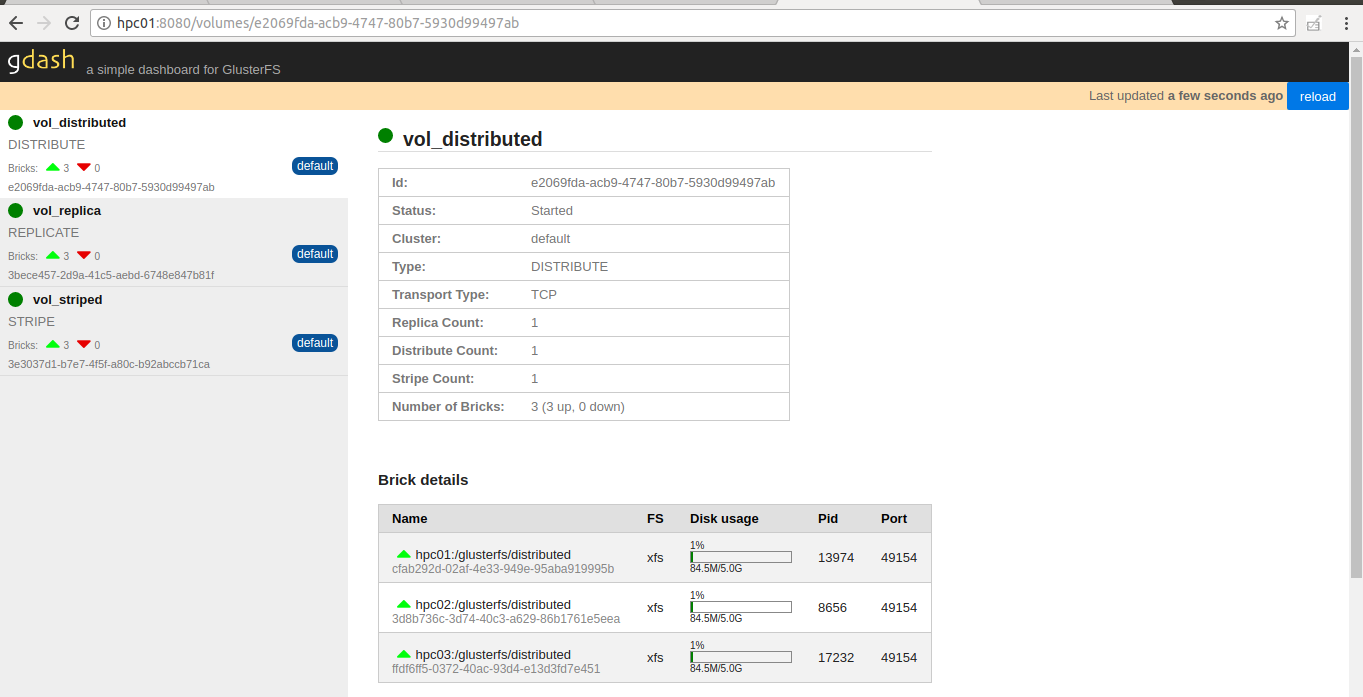
Task: Click default cluster badge of vol_striped
Action: point(315,343)
